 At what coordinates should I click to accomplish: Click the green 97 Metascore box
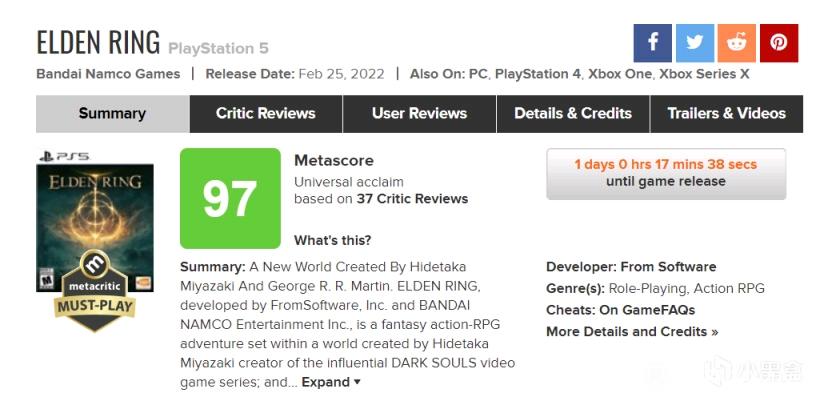[230, 198]
